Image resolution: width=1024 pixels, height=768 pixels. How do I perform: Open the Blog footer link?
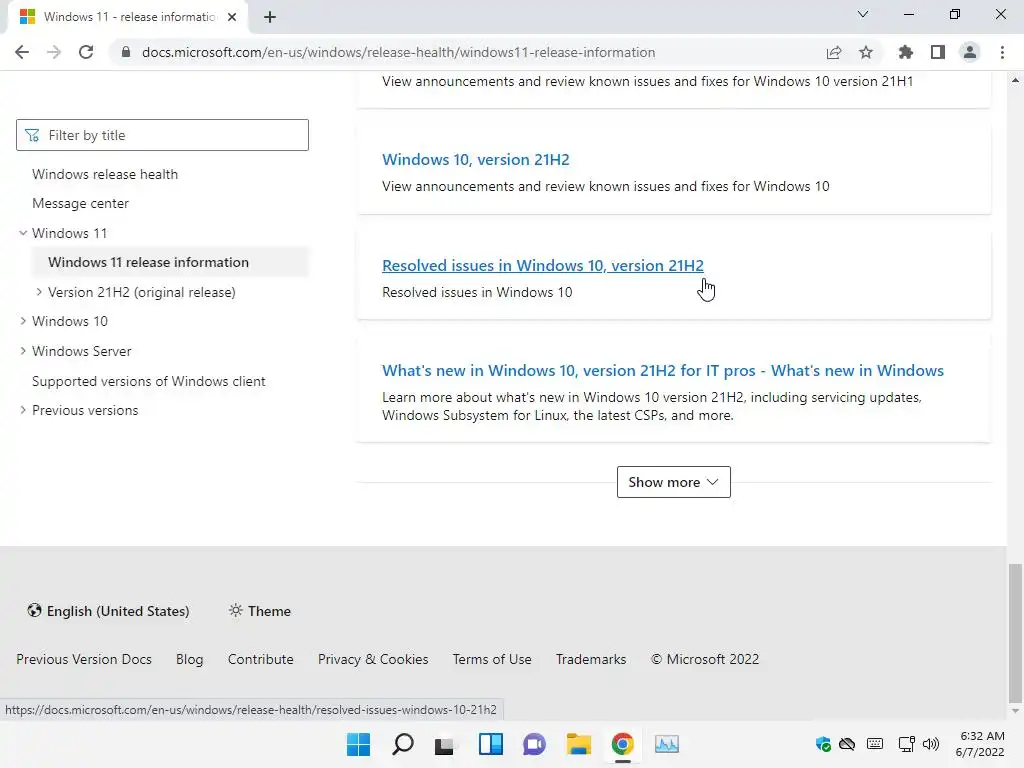[x=189, y=660]
